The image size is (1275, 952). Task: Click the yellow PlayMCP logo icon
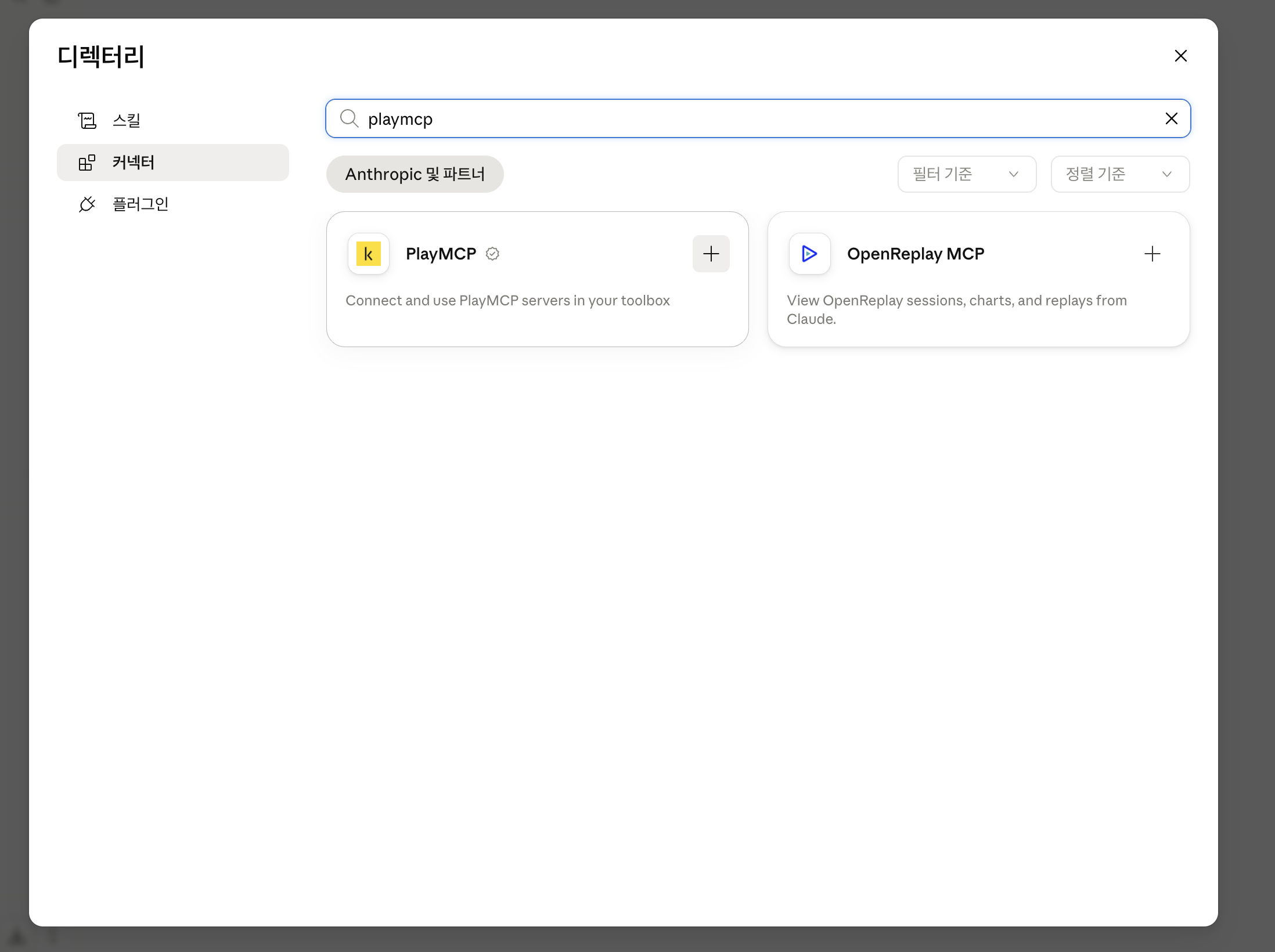369,254
